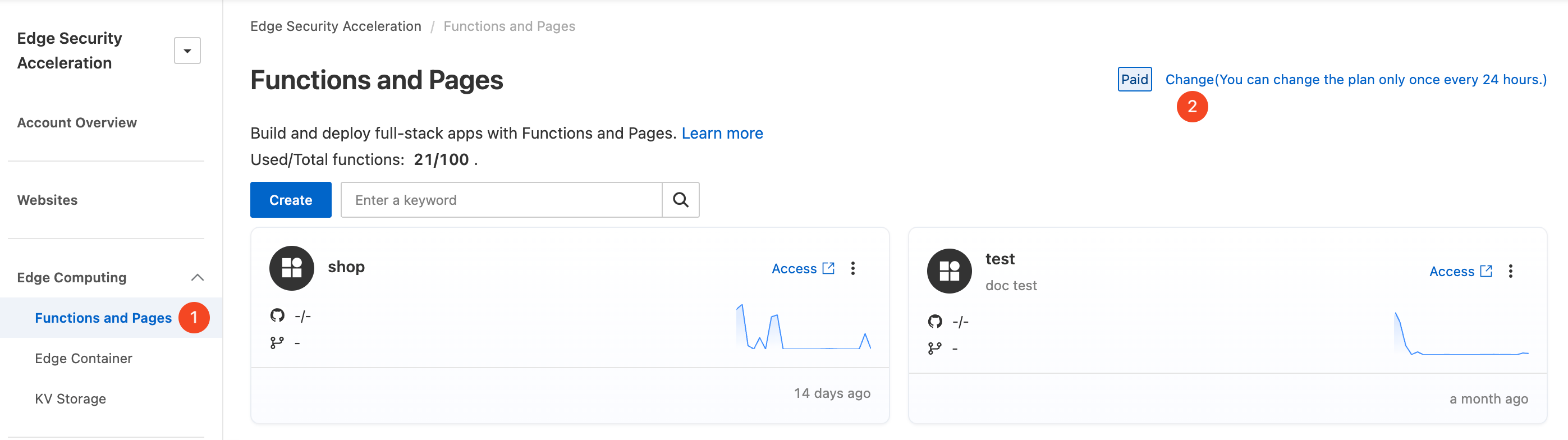Click the shop function's grid icon
This screenshot has width=1568, height=440.
pyautogui.click(x=292, y=268)
